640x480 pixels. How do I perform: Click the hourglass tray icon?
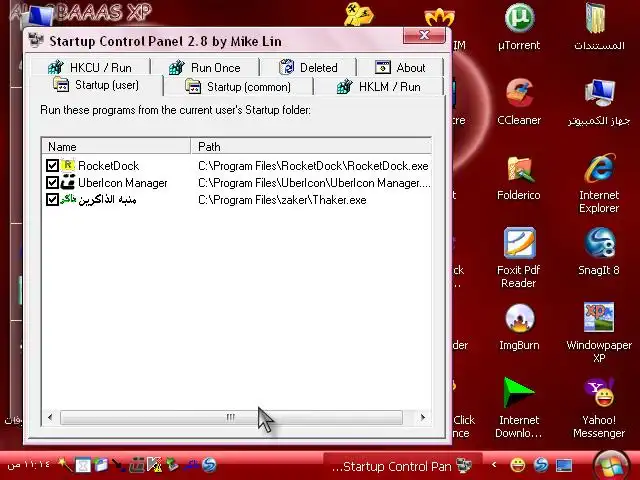click(83, 465)
